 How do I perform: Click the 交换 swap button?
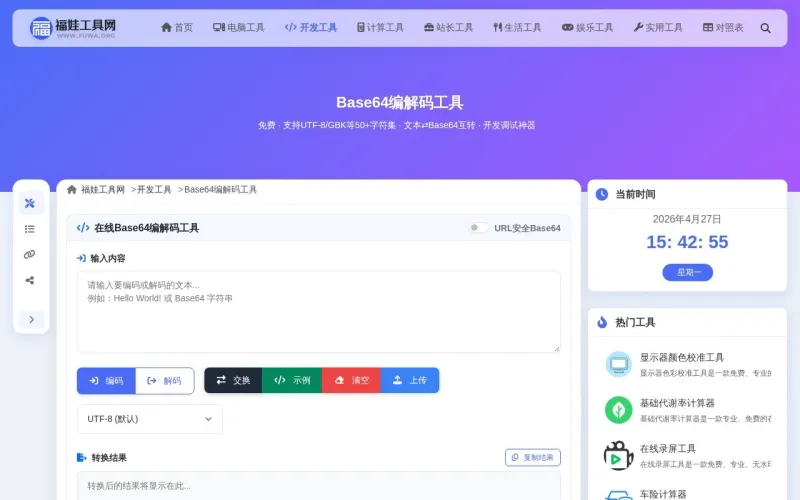tap(233, 380)
